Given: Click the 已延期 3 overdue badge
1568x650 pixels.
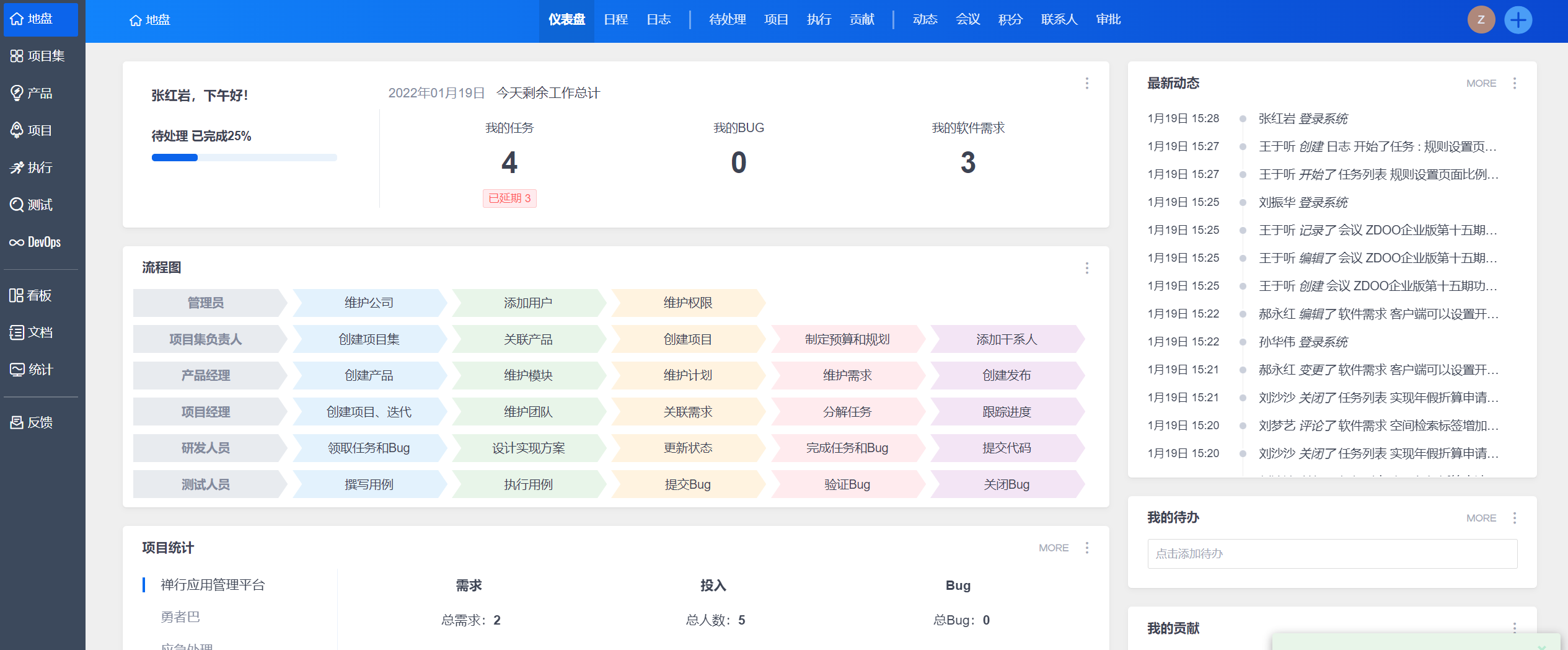Looking at the screenshot, I should point(509,198).
